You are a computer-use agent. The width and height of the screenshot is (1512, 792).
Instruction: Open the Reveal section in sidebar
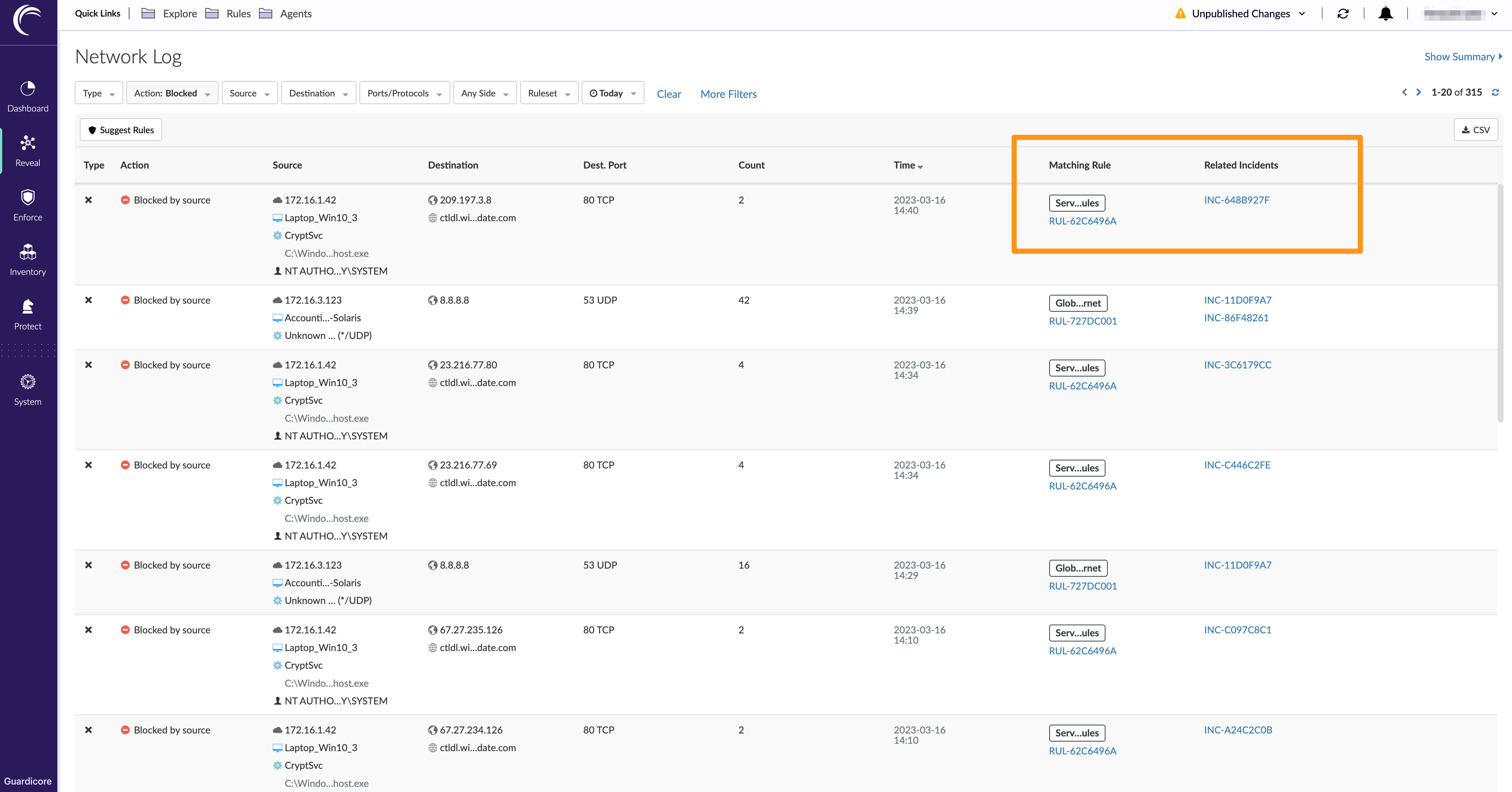28,151
